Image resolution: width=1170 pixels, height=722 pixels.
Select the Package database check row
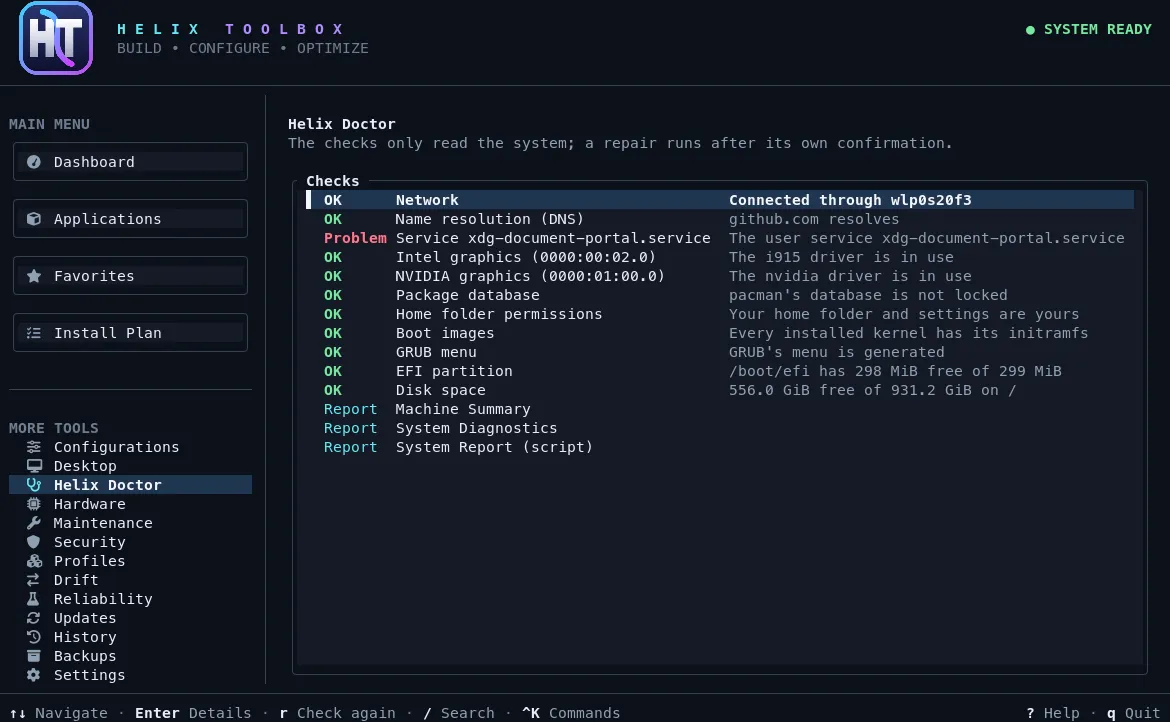(720, 295)
